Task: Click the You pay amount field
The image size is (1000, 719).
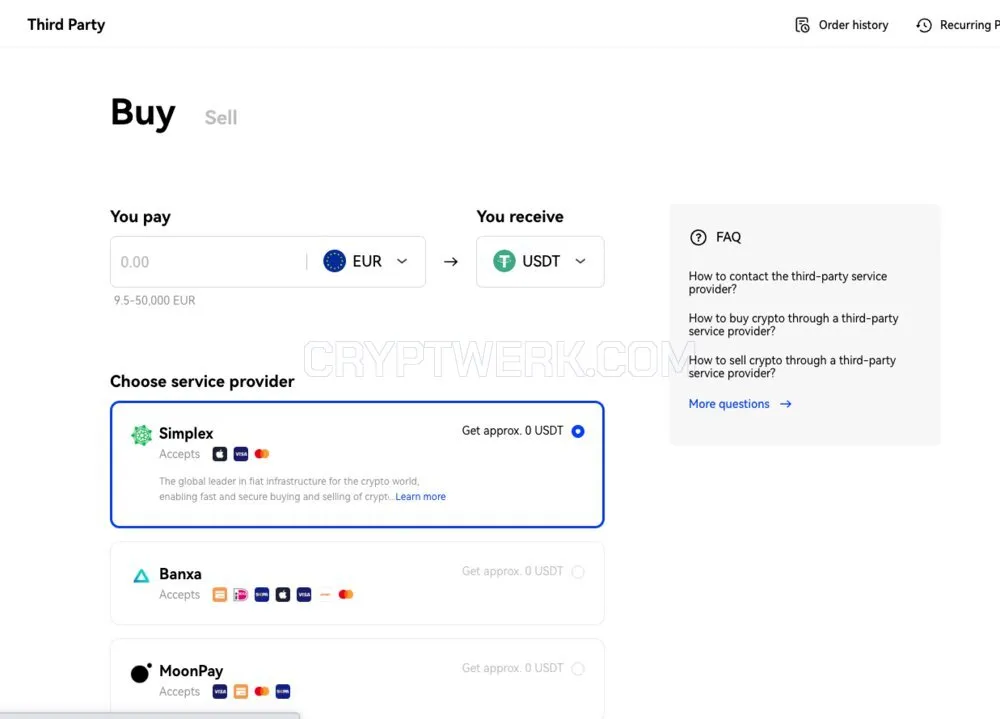Action: click(209, 262)
